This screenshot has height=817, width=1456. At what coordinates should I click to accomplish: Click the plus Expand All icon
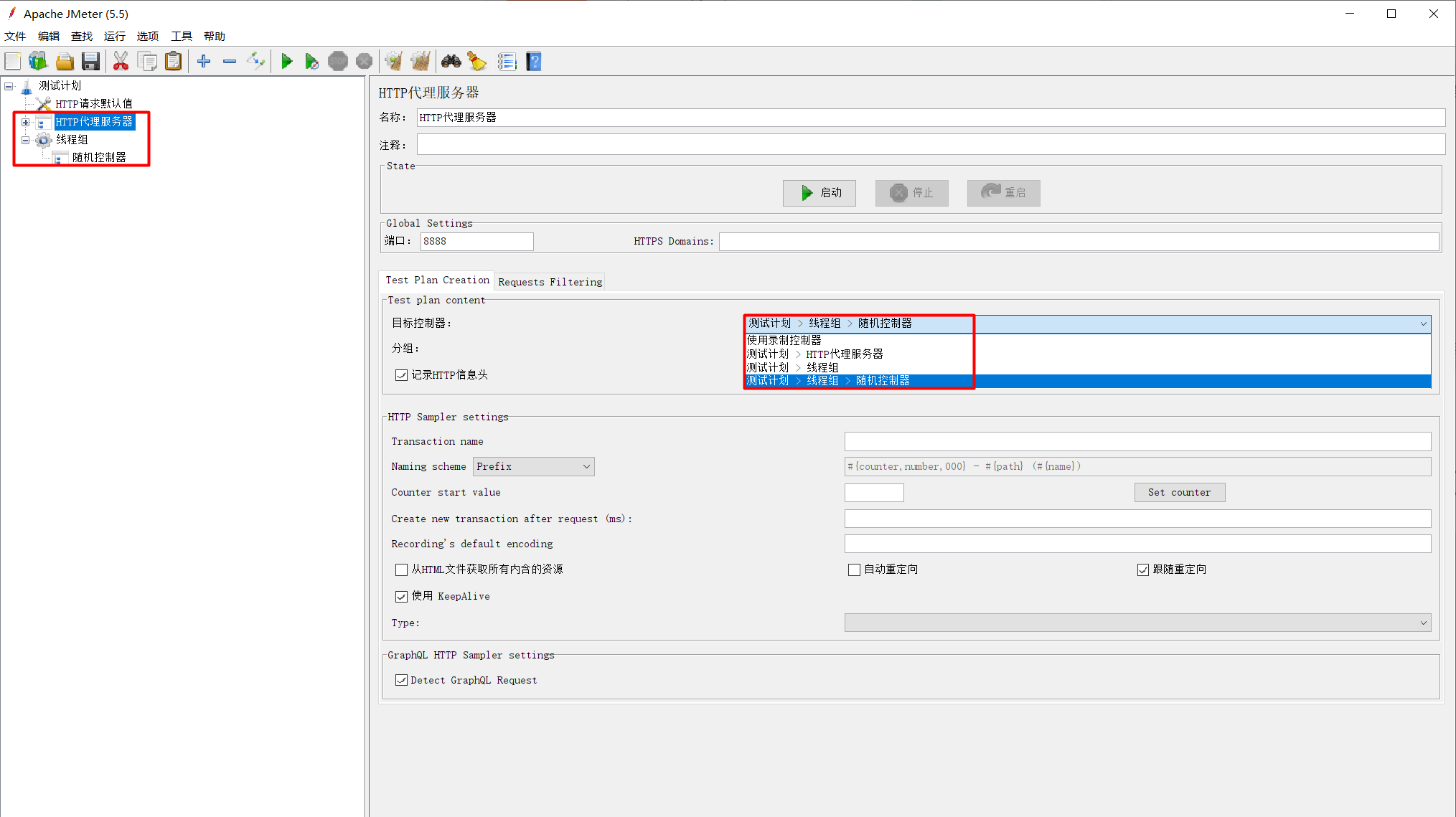tap(204, 62)
